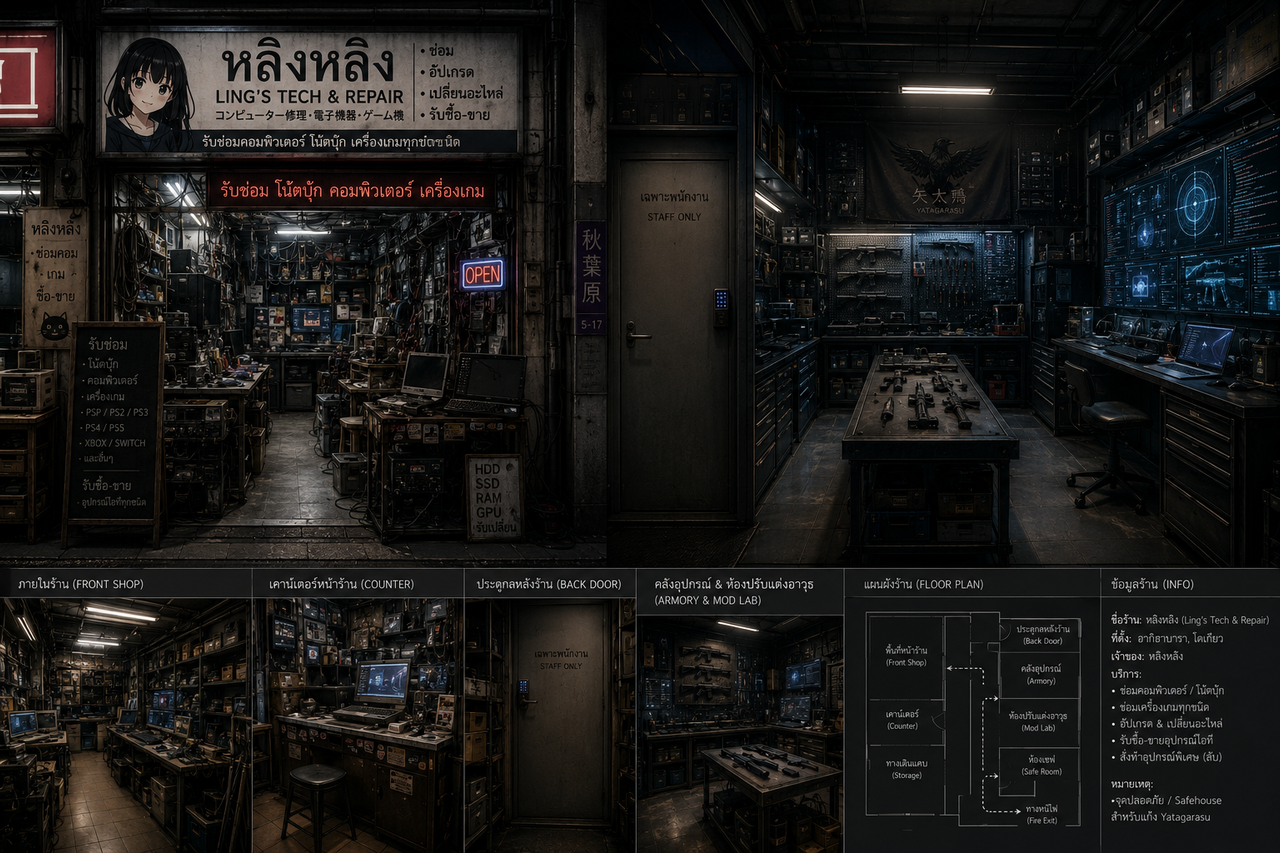
Task: Click สั่งทำอุปกรณ์พิเศษ (ลับ) service line in Info
Action: [x=1166, y=757]
